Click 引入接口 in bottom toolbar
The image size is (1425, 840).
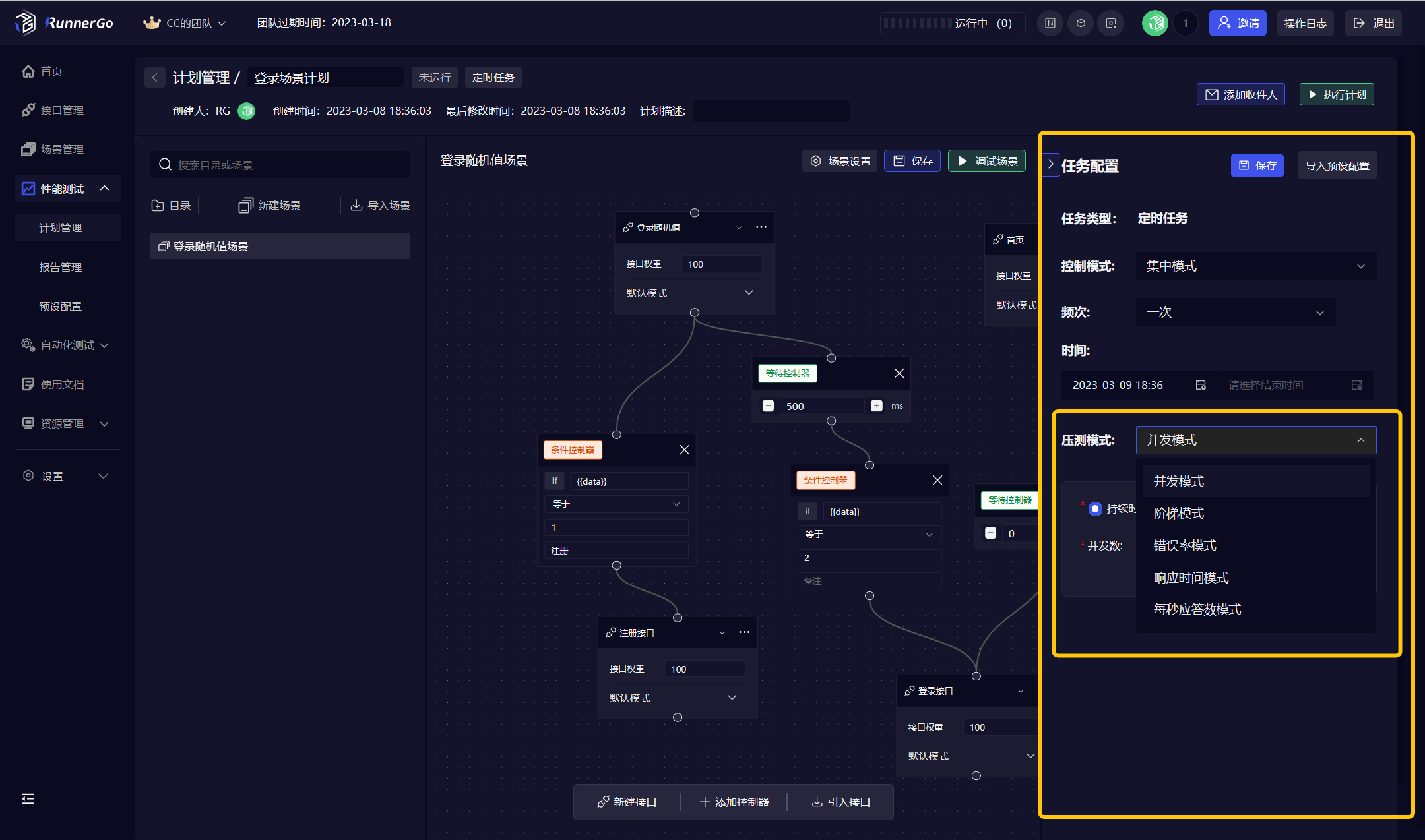(840, 802)
